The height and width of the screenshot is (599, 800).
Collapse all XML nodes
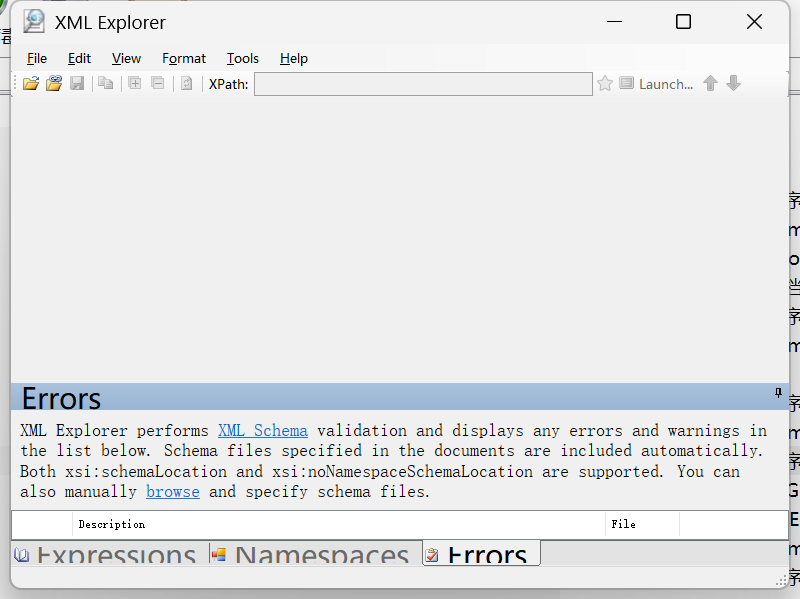[158, 83]
